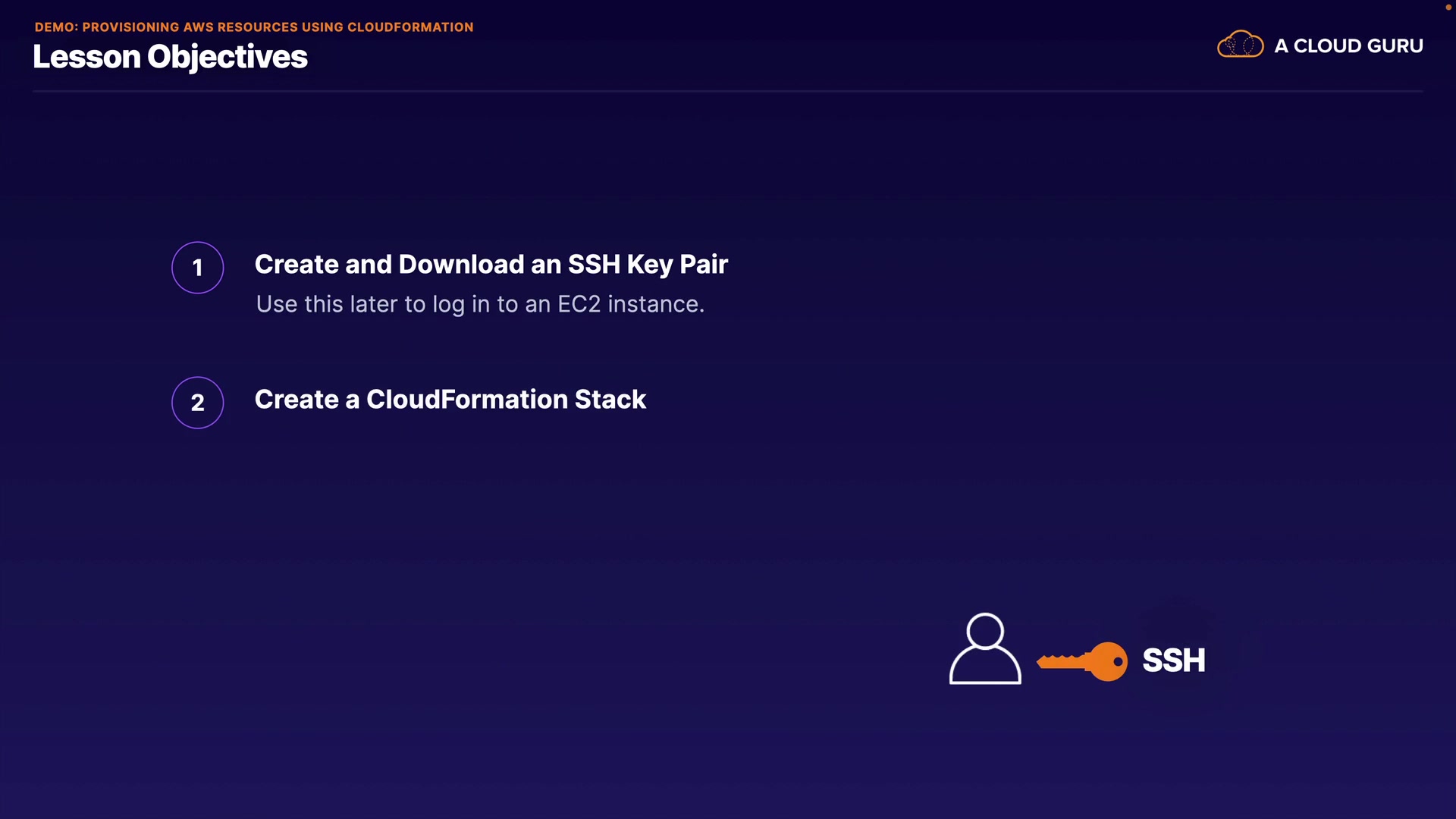The image size is (1456, 819).
Task: Click the horizontal divider line under the title
Action: 728,91
